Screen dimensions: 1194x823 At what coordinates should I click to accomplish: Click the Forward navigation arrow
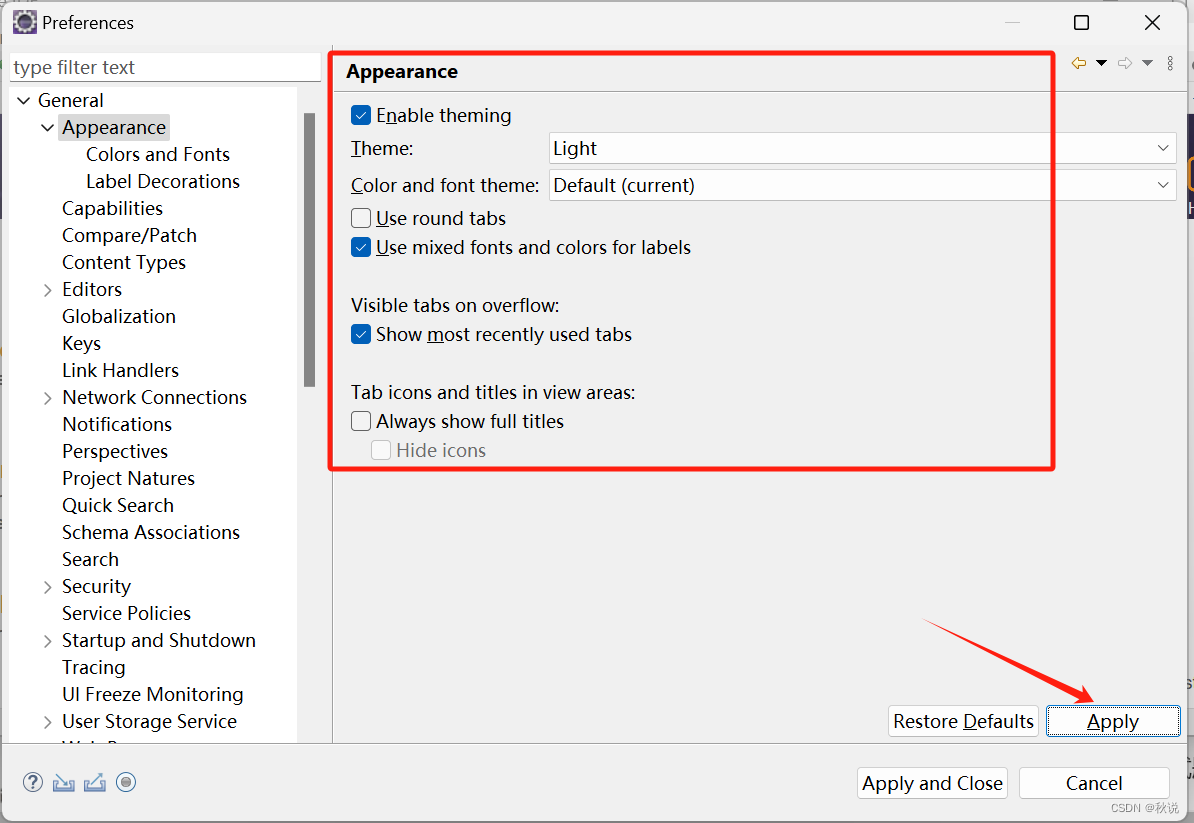click(x=1125, y=63)
